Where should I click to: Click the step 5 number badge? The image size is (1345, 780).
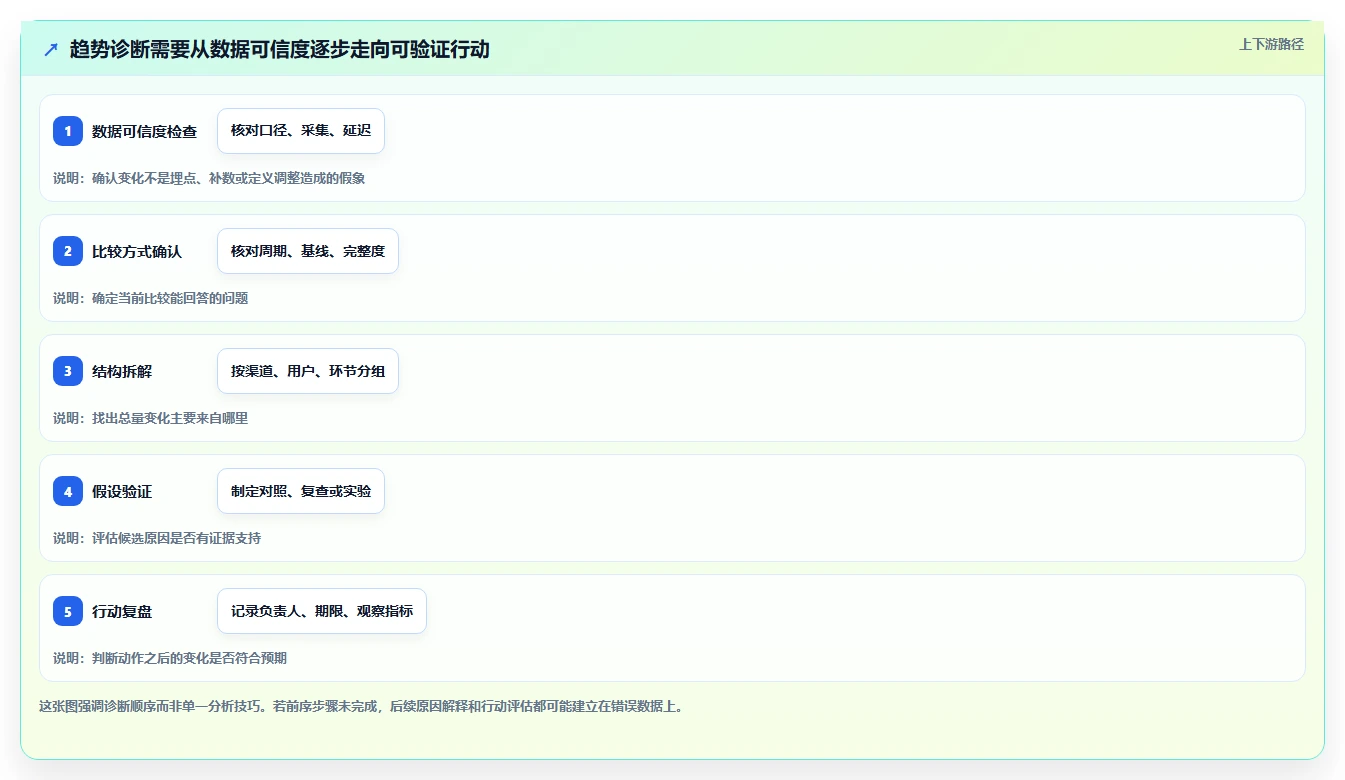click(x=68, y=611)
